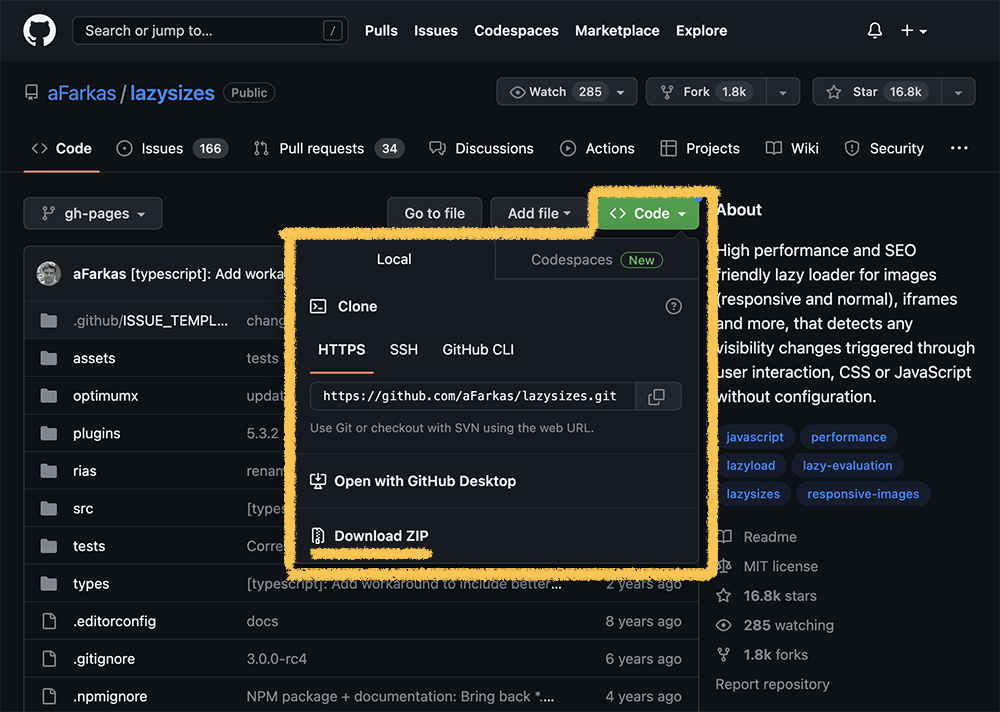Switch to the Code repository tab
This screenshot has width=1000, height=712.
click(x=62, y=149)
